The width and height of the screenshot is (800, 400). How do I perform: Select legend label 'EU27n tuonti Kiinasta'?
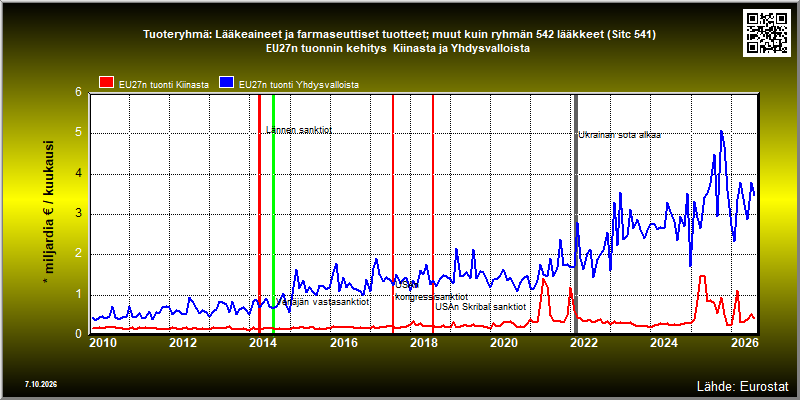(x=163, y=85)
